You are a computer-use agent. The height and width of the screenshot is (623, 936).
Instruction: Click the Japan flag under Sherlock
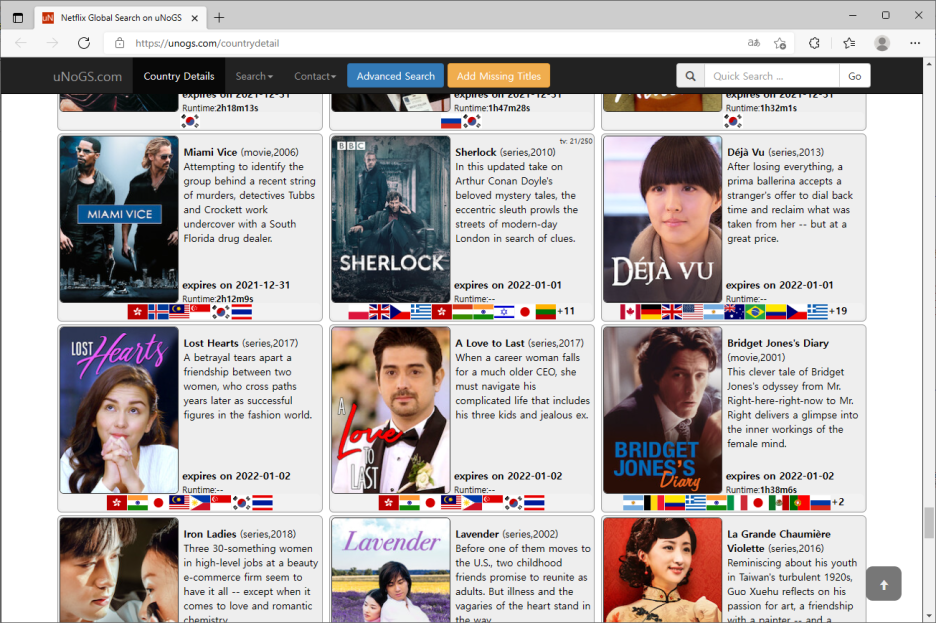[x=525, y=312]
